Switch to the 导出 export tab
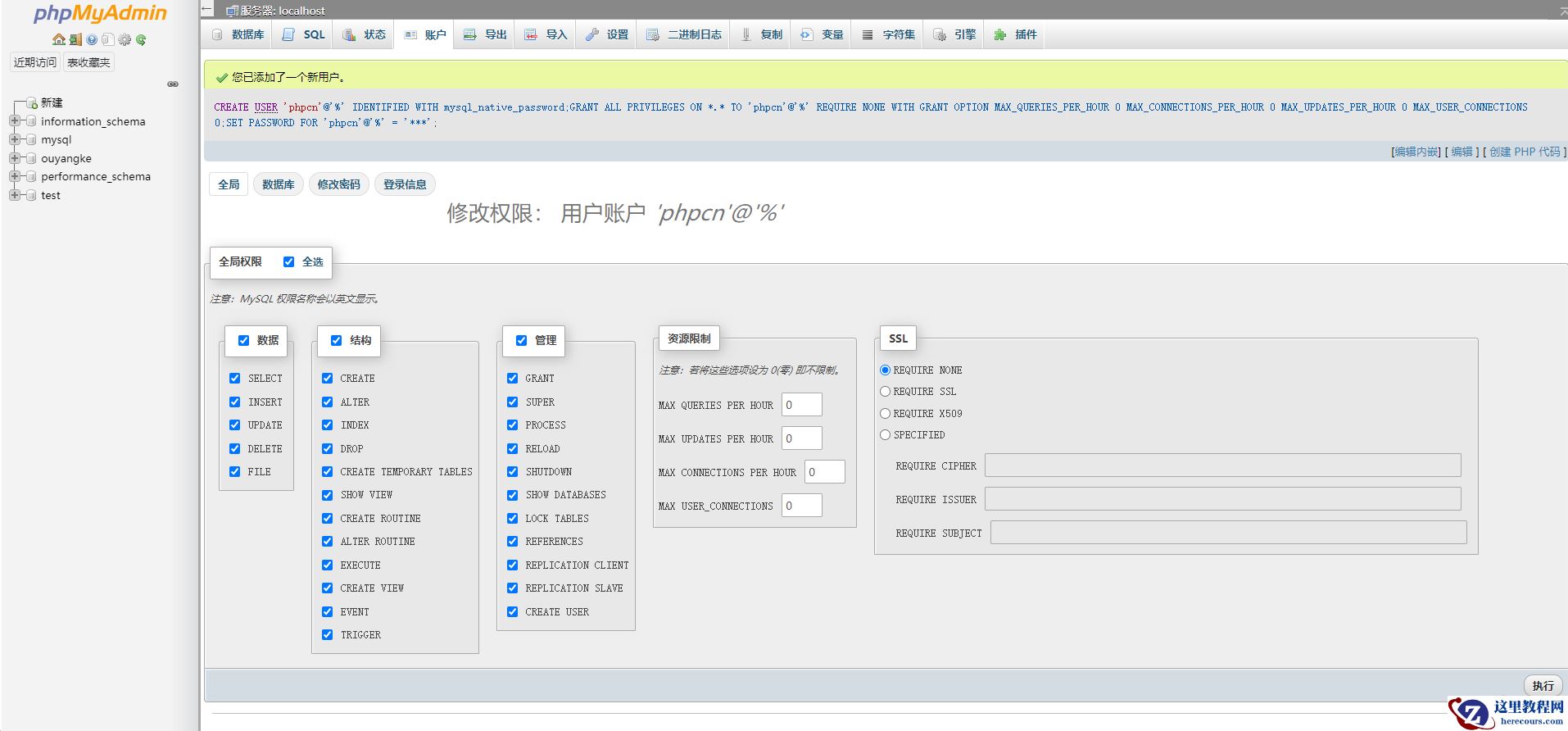This screenshot has width=1568, height=731. (486, 34)
